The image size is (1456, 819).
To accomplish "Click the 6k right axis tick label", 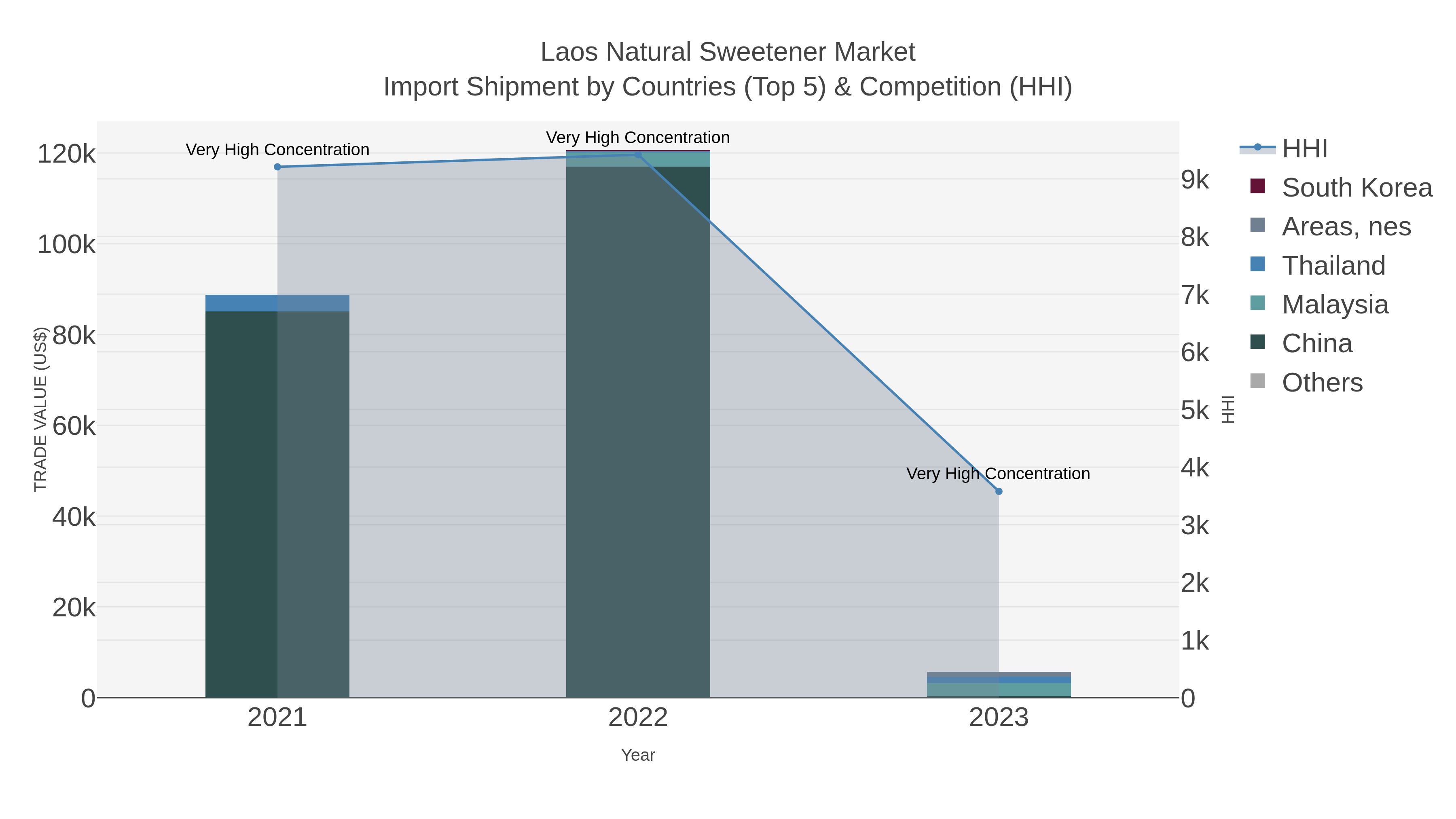I will click(x=1195, y=353).
